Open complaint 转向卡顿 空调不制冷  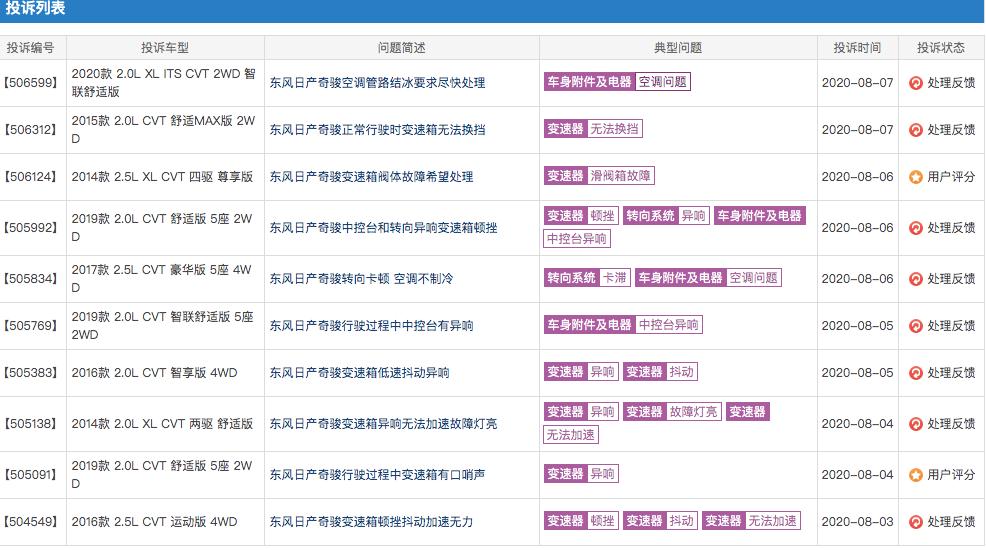point(361,279)
